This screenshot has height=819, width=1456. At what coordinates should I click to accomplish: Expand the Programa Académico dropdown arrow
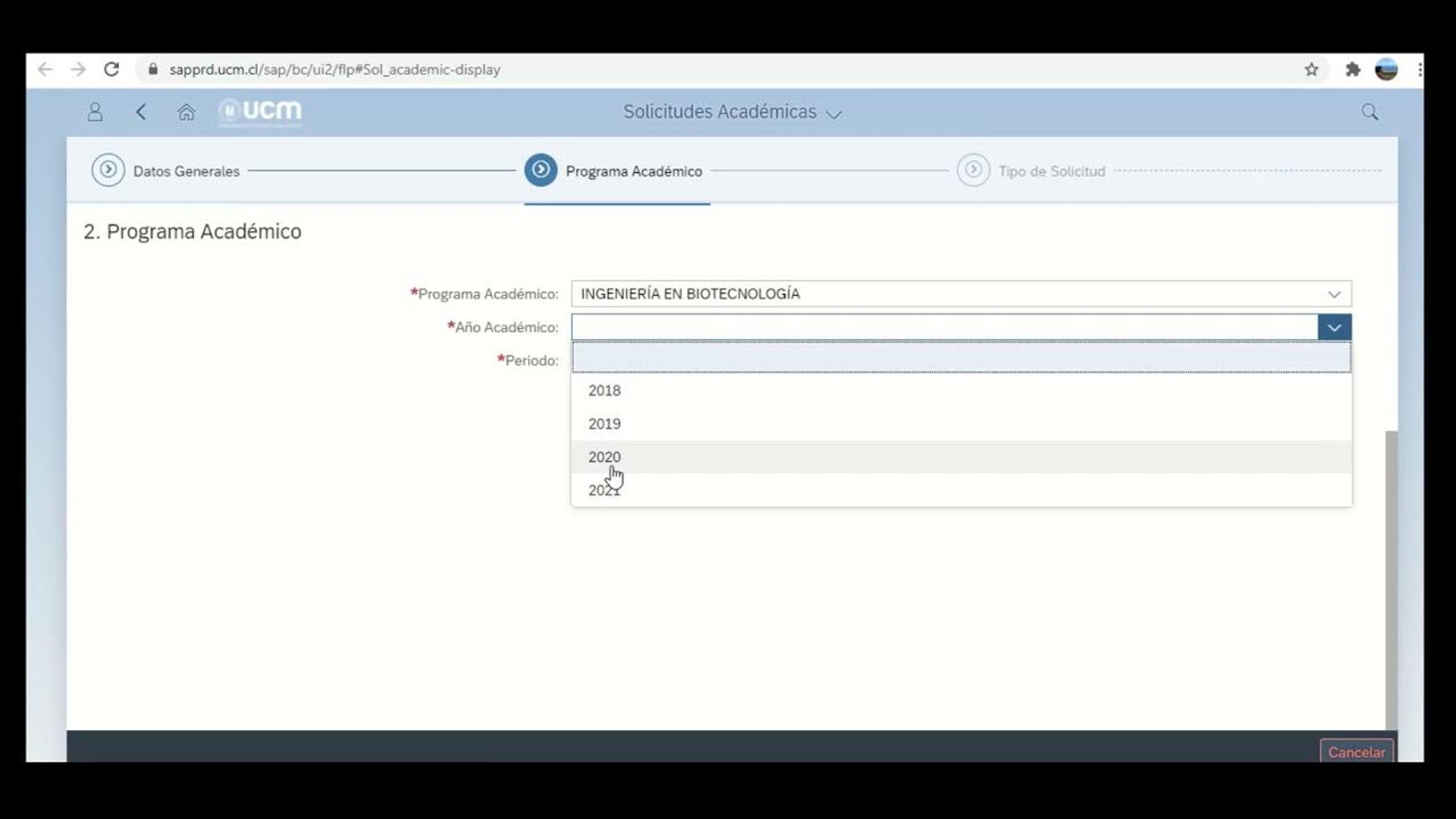[x=1334, y=294]
